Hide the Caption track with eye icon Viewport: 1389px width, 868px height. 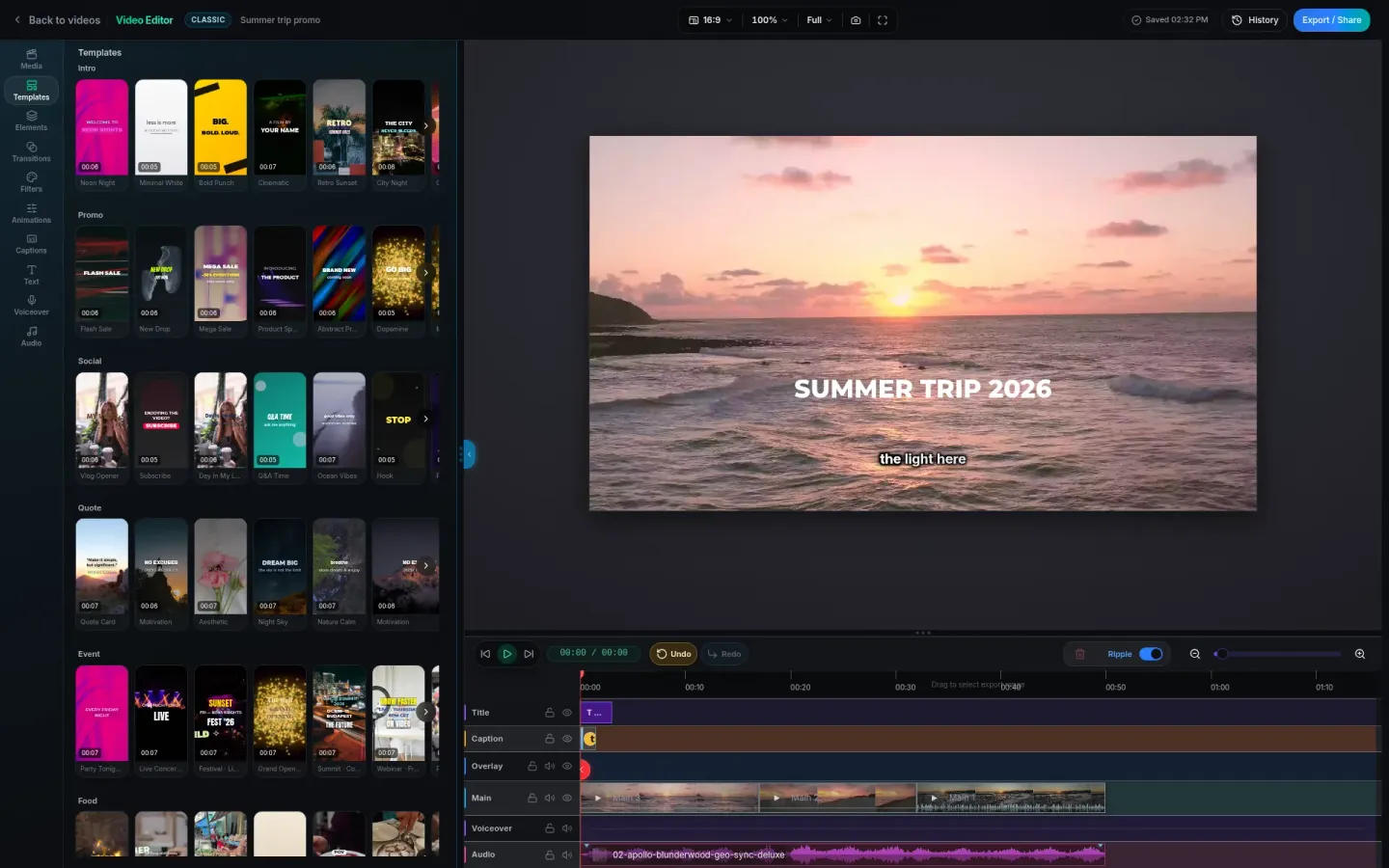pos(567,739)
